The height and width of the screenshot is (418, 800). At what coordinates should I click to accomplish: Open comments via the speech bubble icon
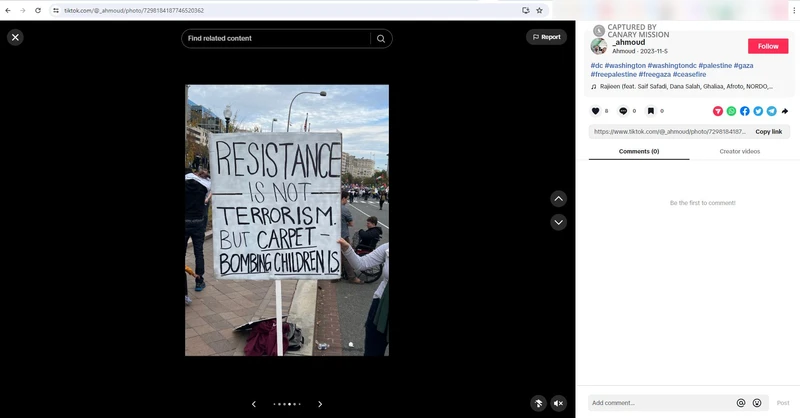click(623, 111)
